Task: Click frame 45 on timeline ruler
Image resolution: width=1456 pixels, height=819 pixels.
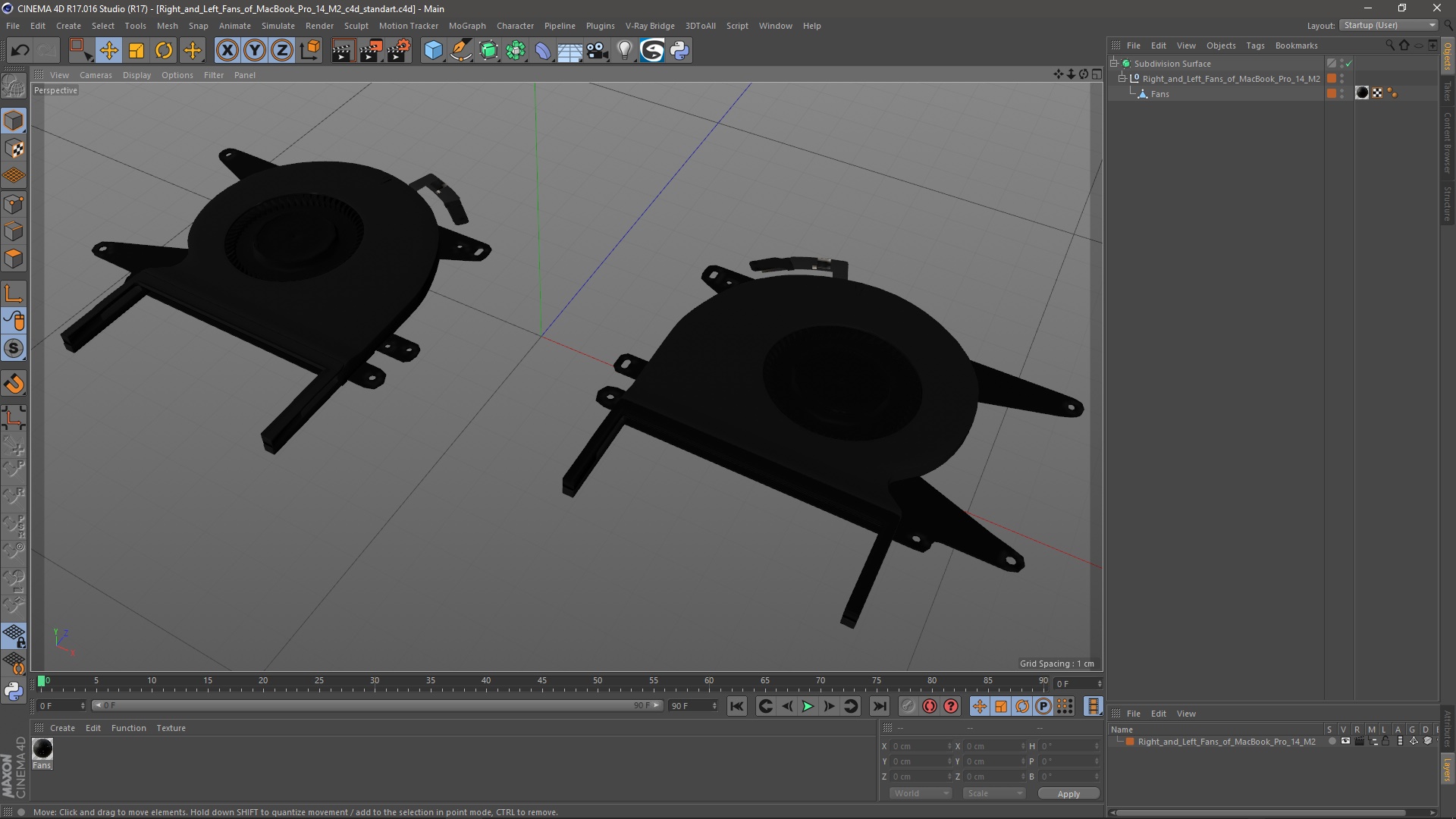Action: coord(541,682)
